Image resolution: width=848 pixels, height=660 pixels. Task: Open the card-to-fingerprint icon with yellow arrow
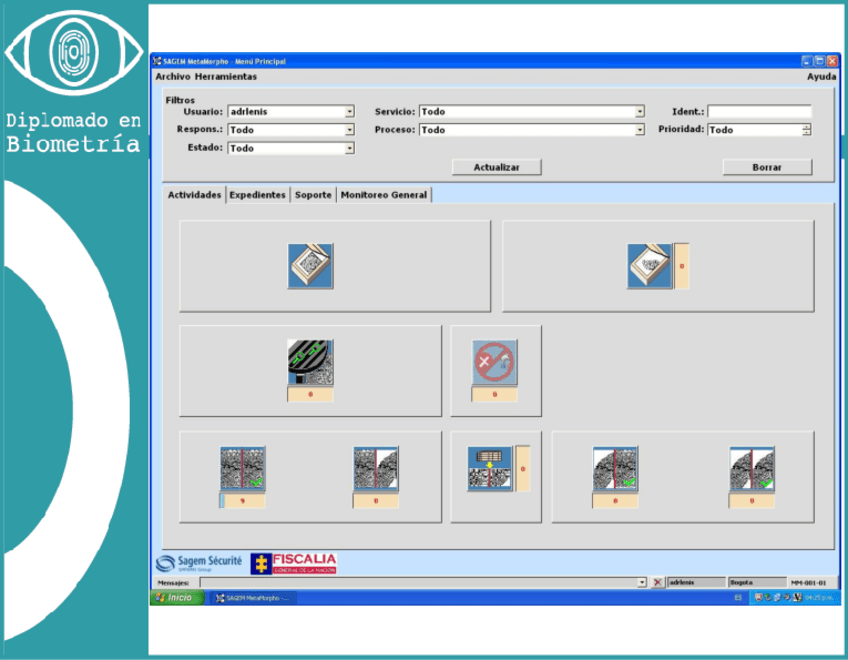coord(489,468)
